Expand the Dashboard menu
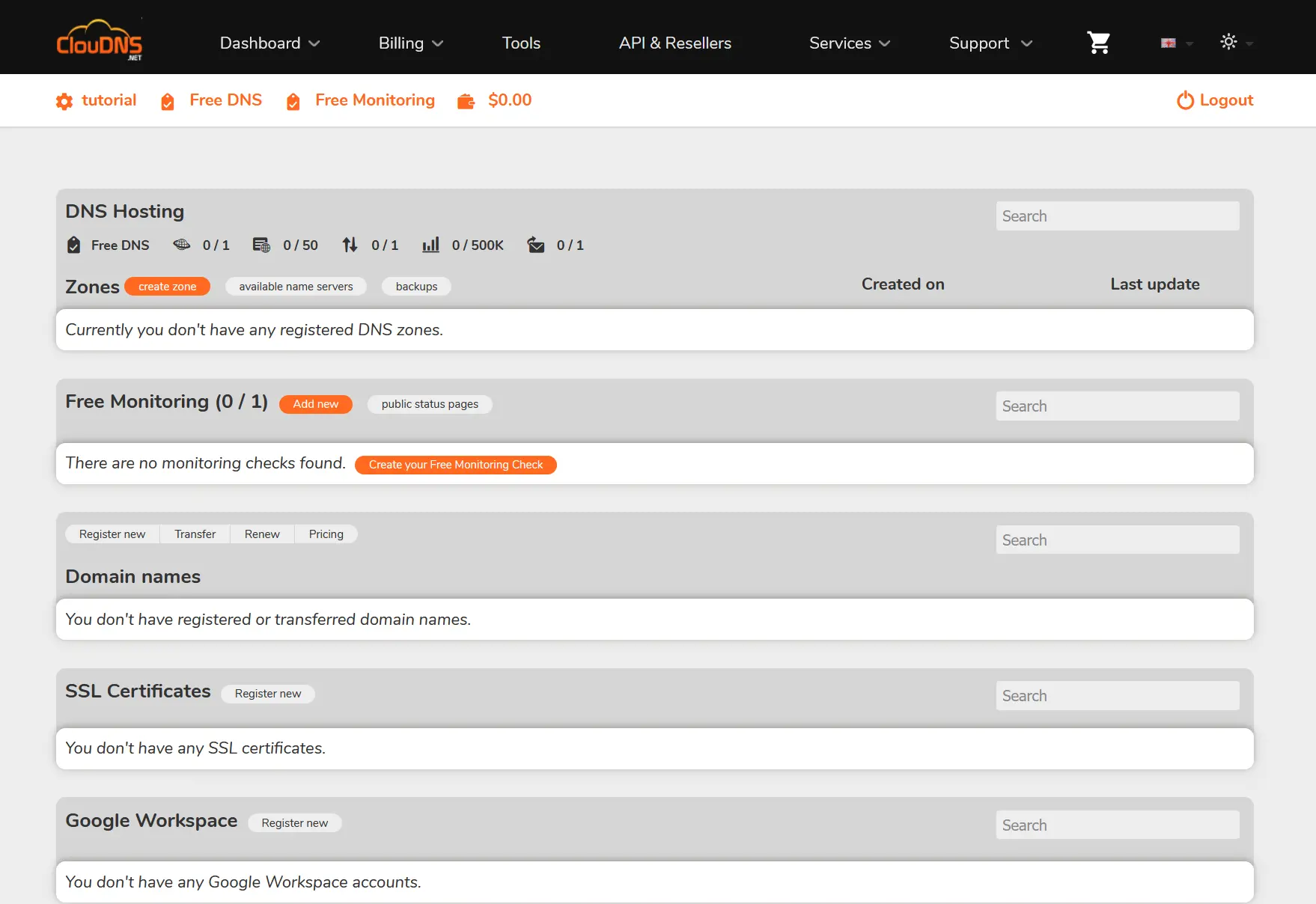The height and width of the screenshot is (904, 1316). click(x=269, y=43)
